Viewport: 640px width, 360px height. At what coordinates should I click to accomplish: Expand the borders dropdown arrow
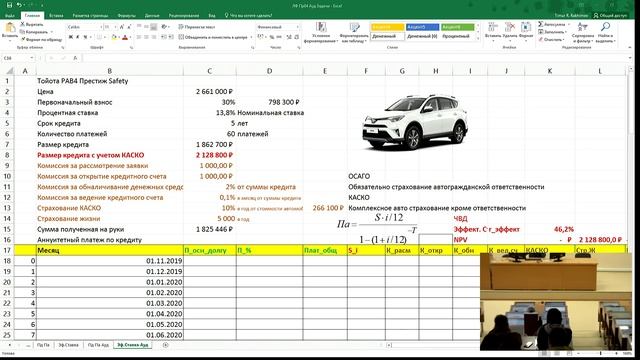pyautogui.click(x=104, y=37)
